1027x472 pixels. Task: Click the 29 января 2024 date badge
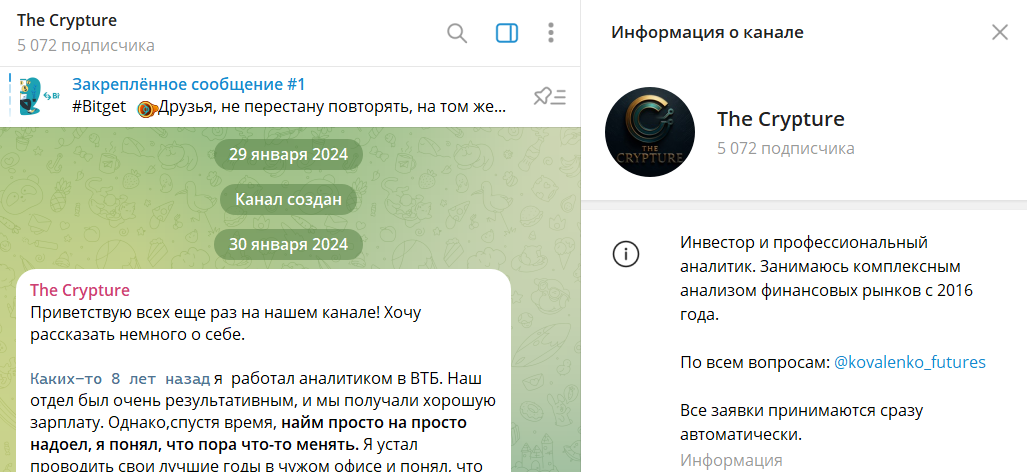pos(288,154)
